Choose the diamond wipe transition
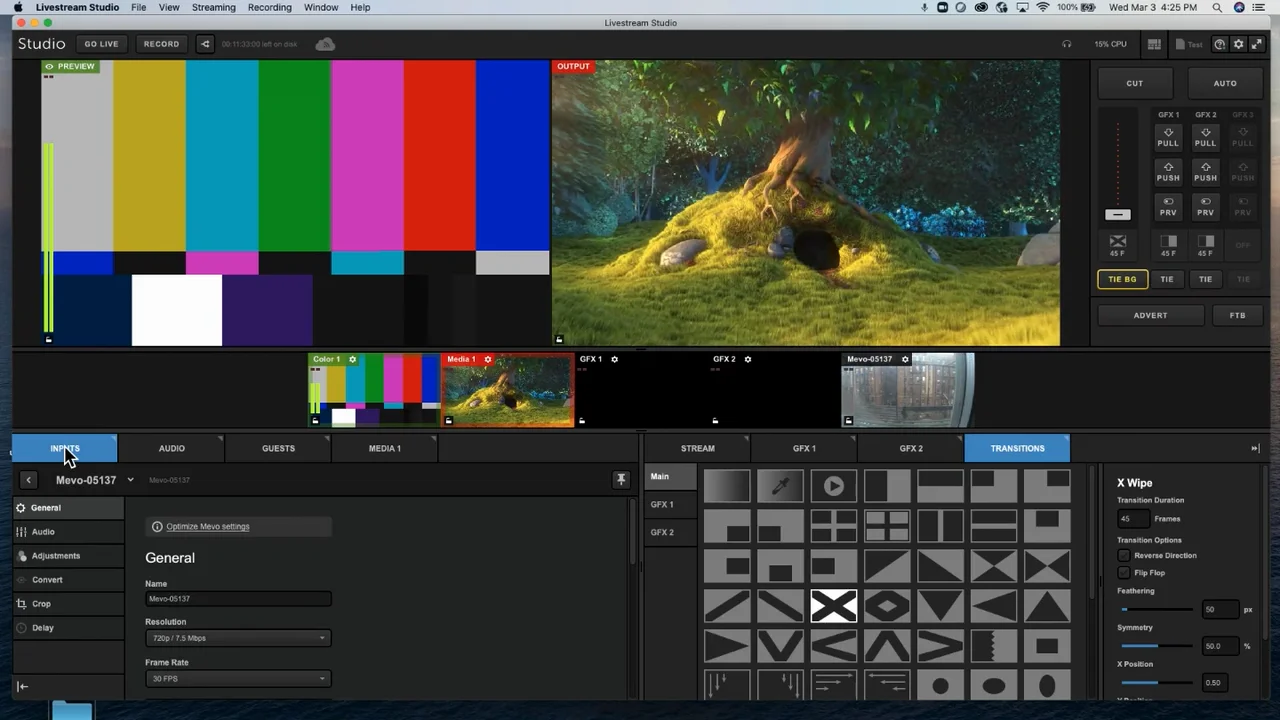This screenshot has height=720, width=1280. click(x=887, y=605)
